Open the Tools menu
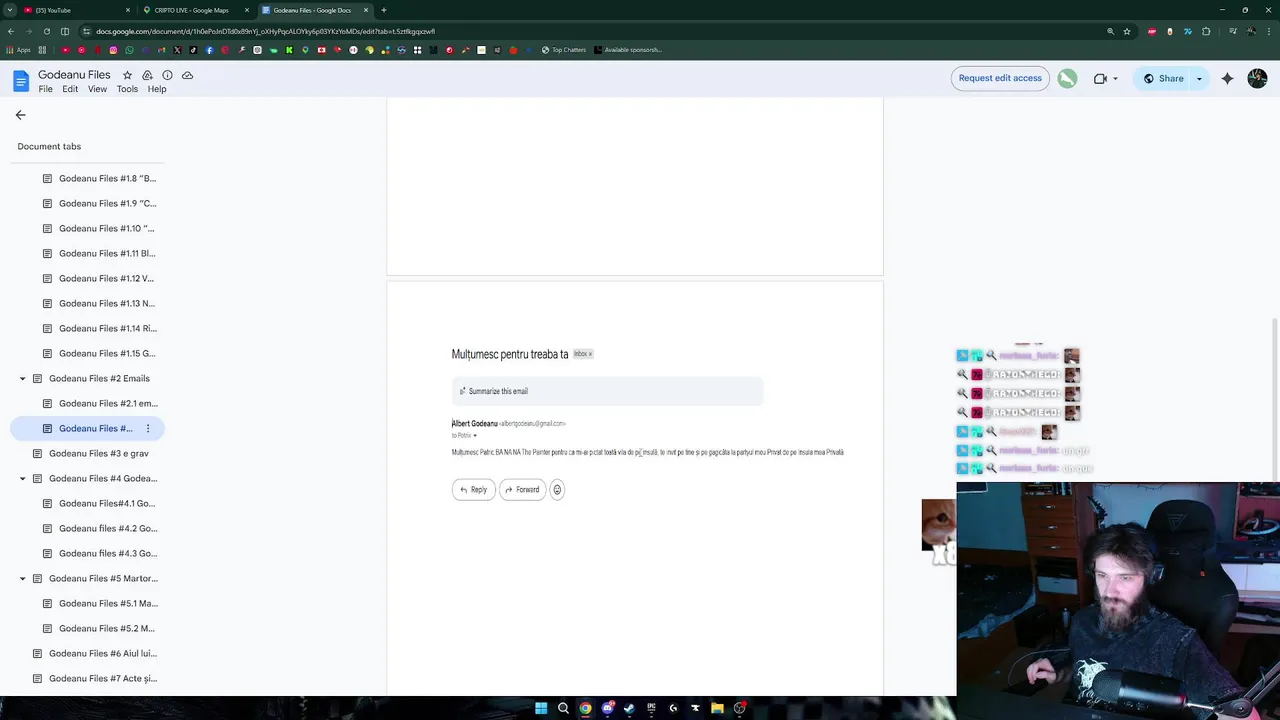 point(127,89)
